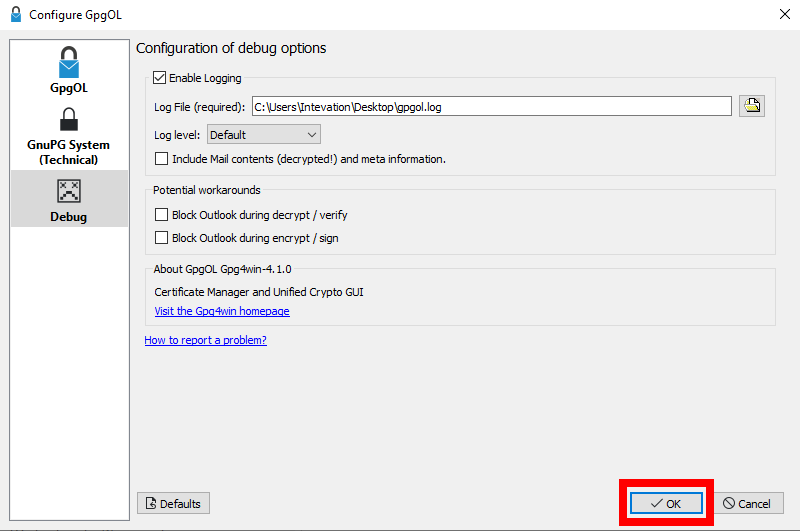Click the Cancel circle-slash icon

click(x=729, y=504)
